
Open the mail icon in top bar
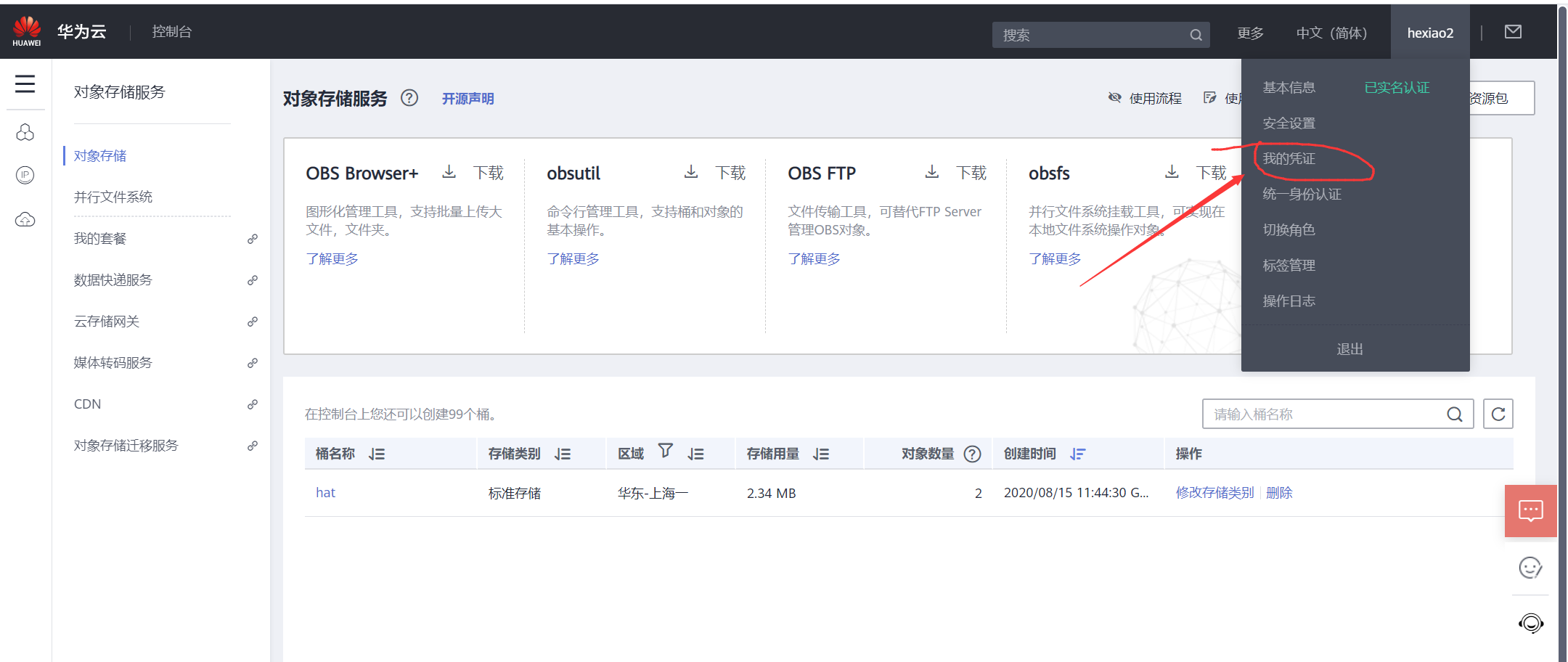tap(1513, 31)
